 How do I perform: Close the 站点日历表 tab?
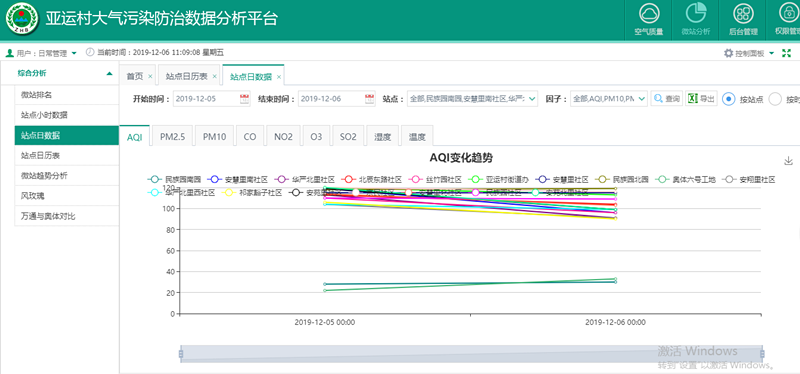tap(214, 77)
